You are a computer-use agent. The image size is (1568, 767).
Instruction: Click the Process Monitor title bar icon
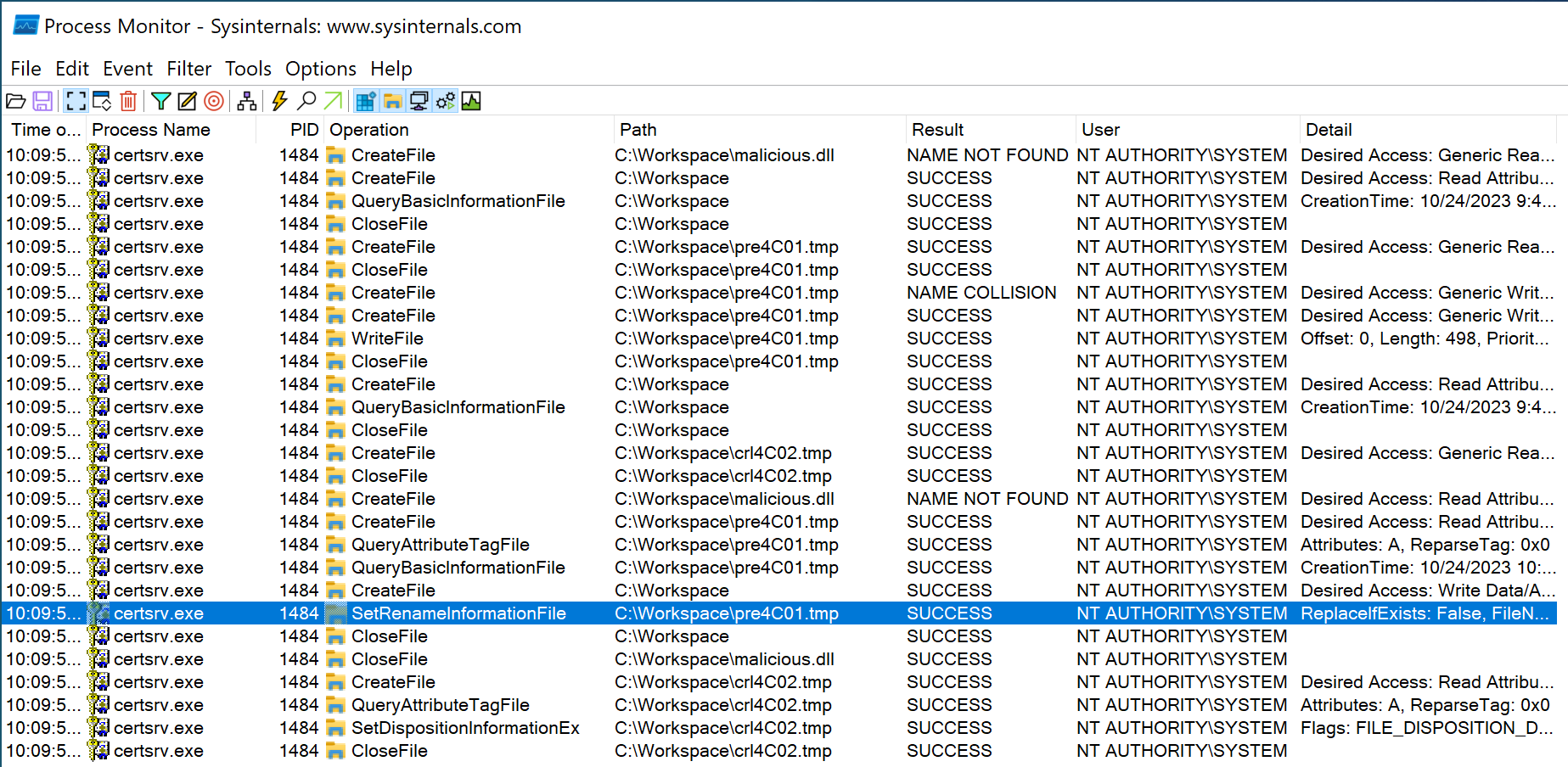pyautogui.click(x=25, y=26)
